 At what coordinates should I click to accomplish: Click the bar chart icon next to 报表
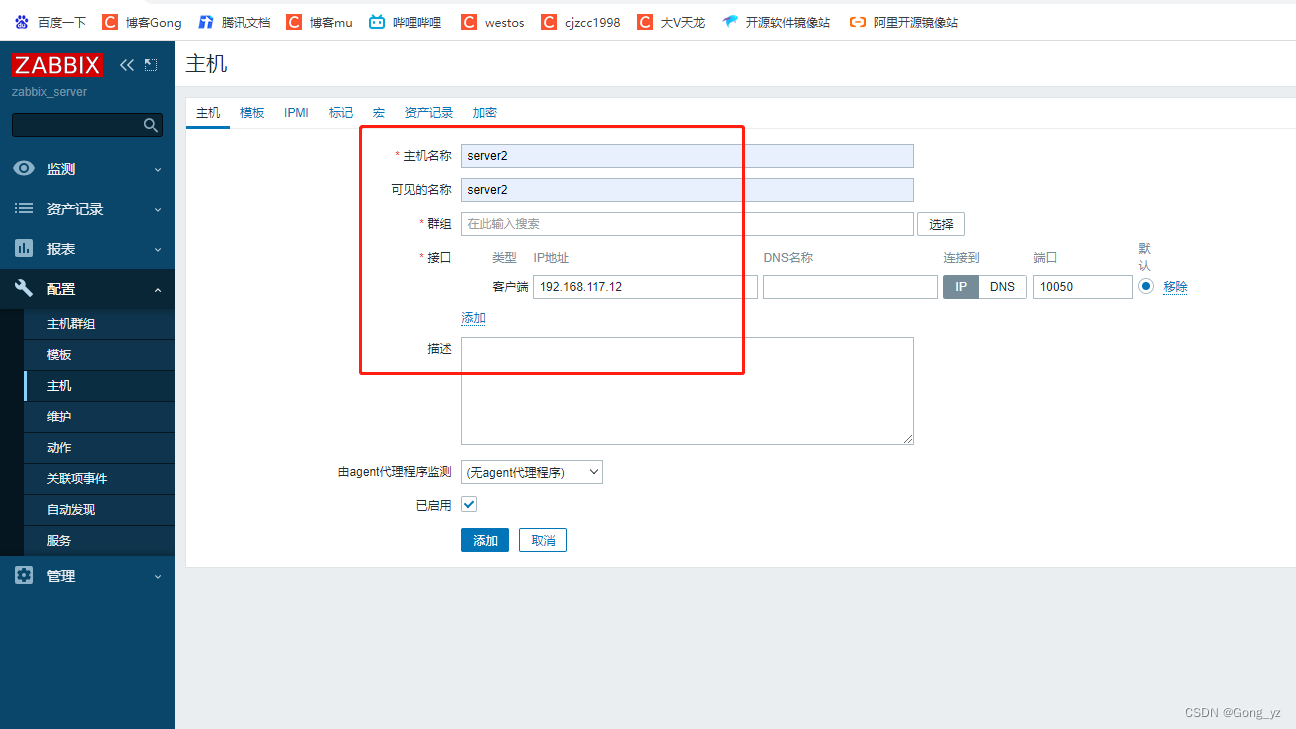tap(24, 249)
